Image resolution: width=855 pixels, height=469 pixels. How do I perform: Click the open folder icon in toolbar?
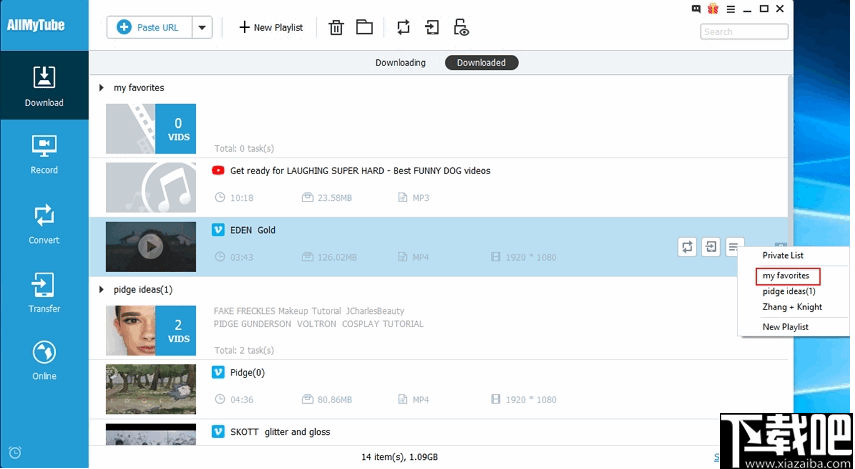[364, 27]
